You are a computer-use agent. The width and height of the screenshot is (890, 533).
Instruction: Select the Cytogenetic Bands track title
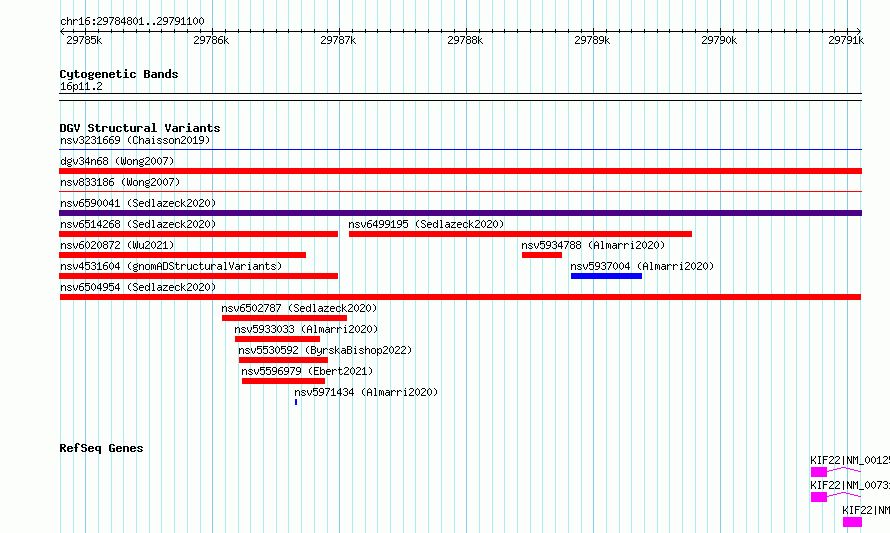(119, 74)
